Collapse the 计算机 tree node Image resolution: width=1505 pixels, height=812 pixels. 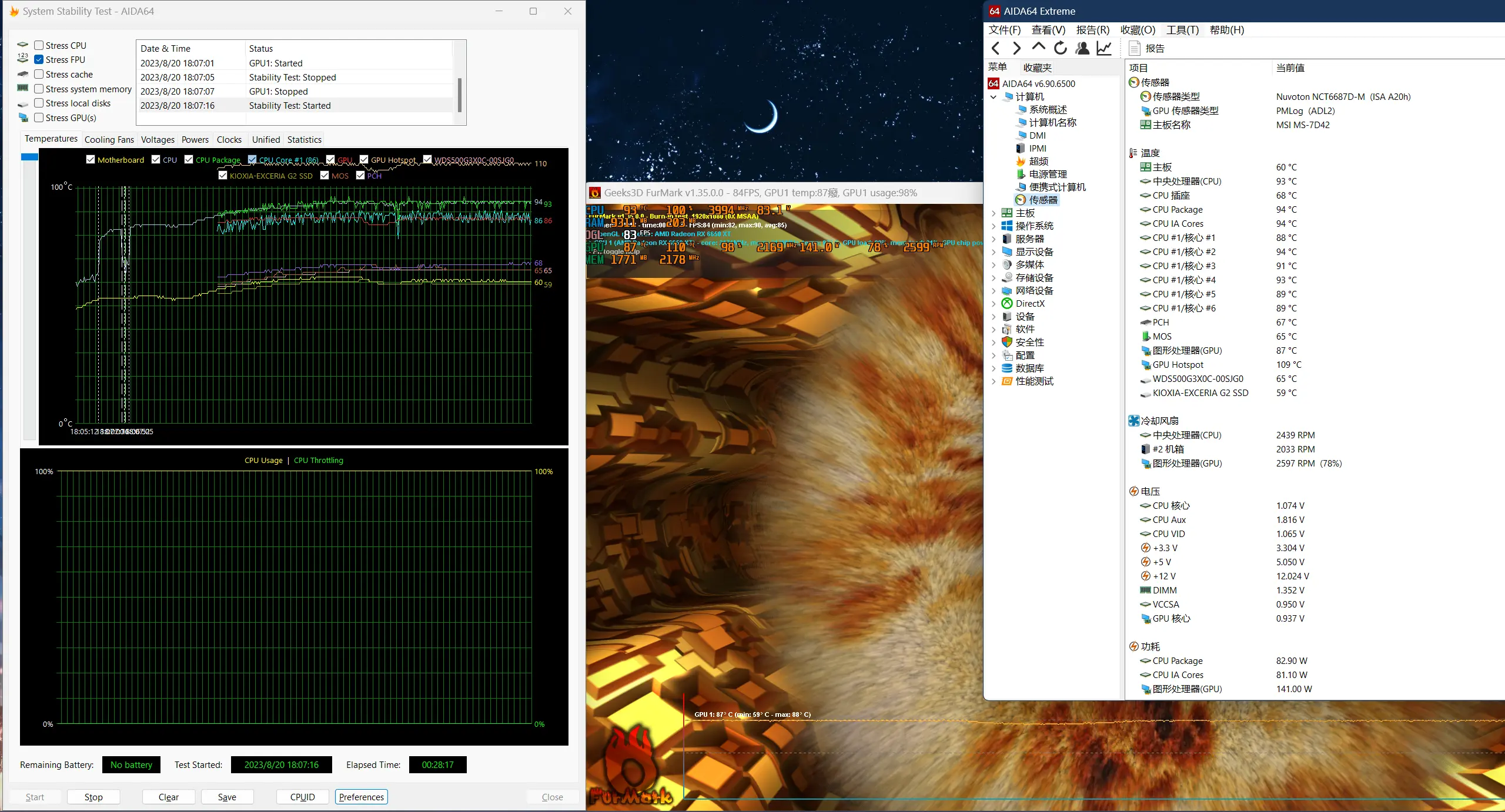[994, 96]
